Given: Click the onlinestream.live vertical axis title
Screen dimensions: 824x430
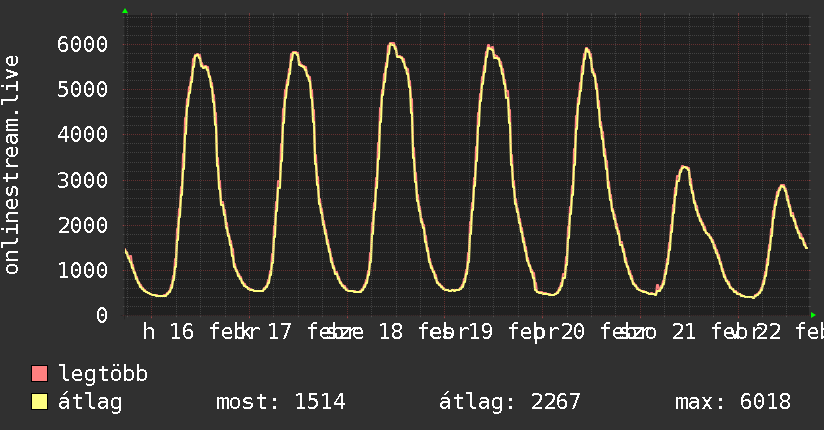Looking at the screenshot, I should click(12, 165).
